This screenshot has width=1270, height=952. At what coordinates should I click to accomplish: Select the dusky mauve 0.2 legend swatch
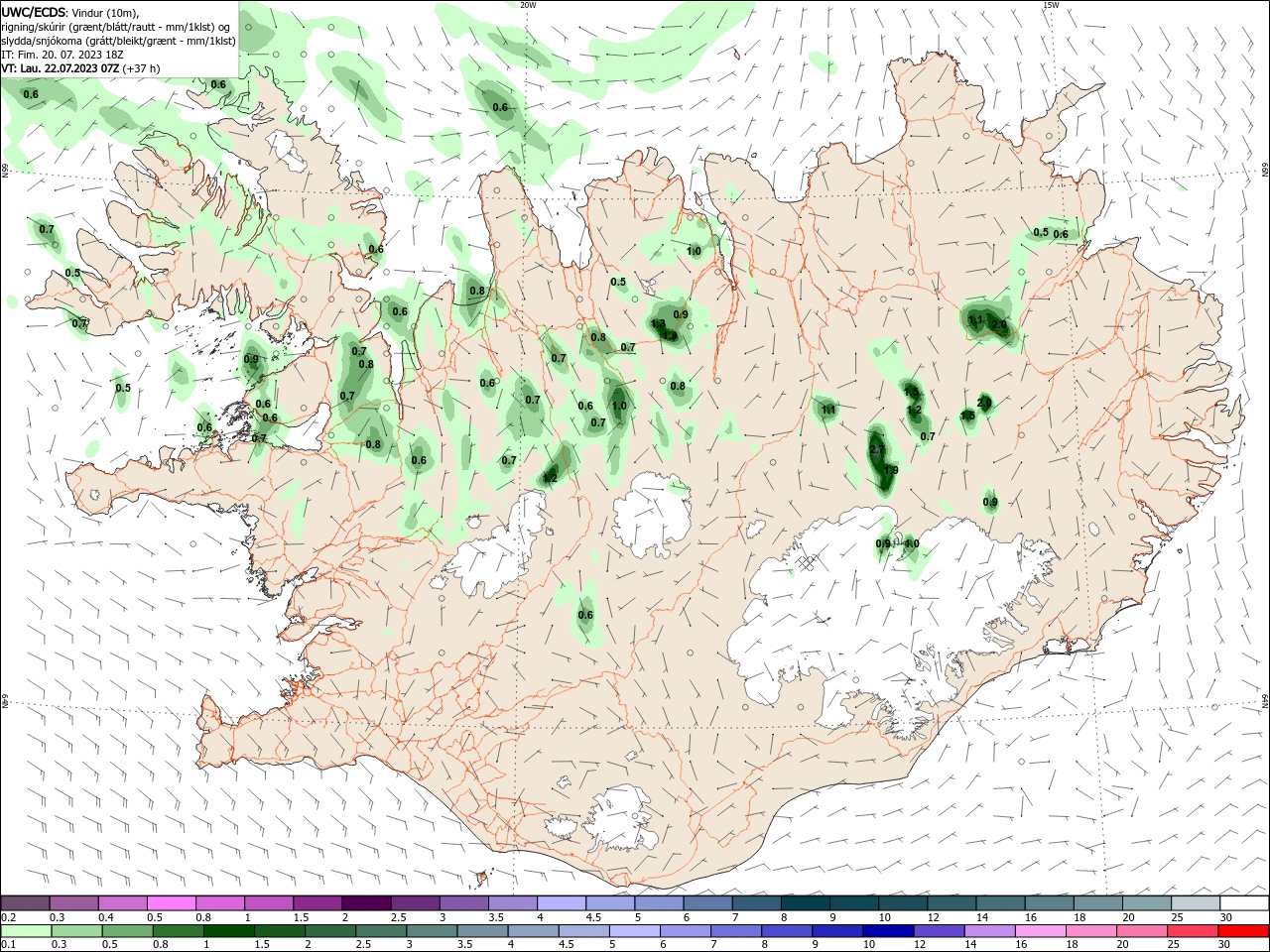pyautogui.click(x=26, y=903)
